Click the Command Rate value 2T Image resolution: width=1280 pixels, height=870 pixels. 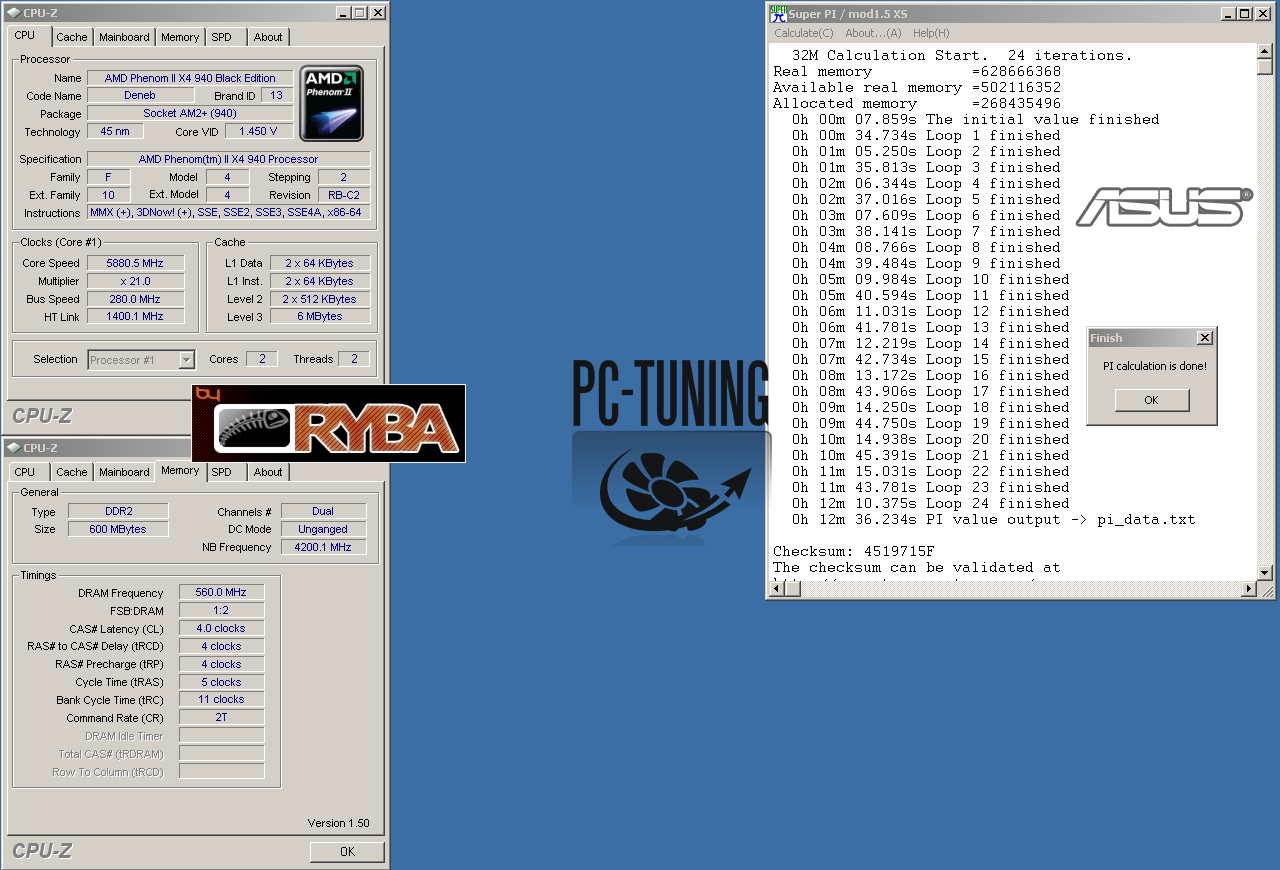coord(221,717)
